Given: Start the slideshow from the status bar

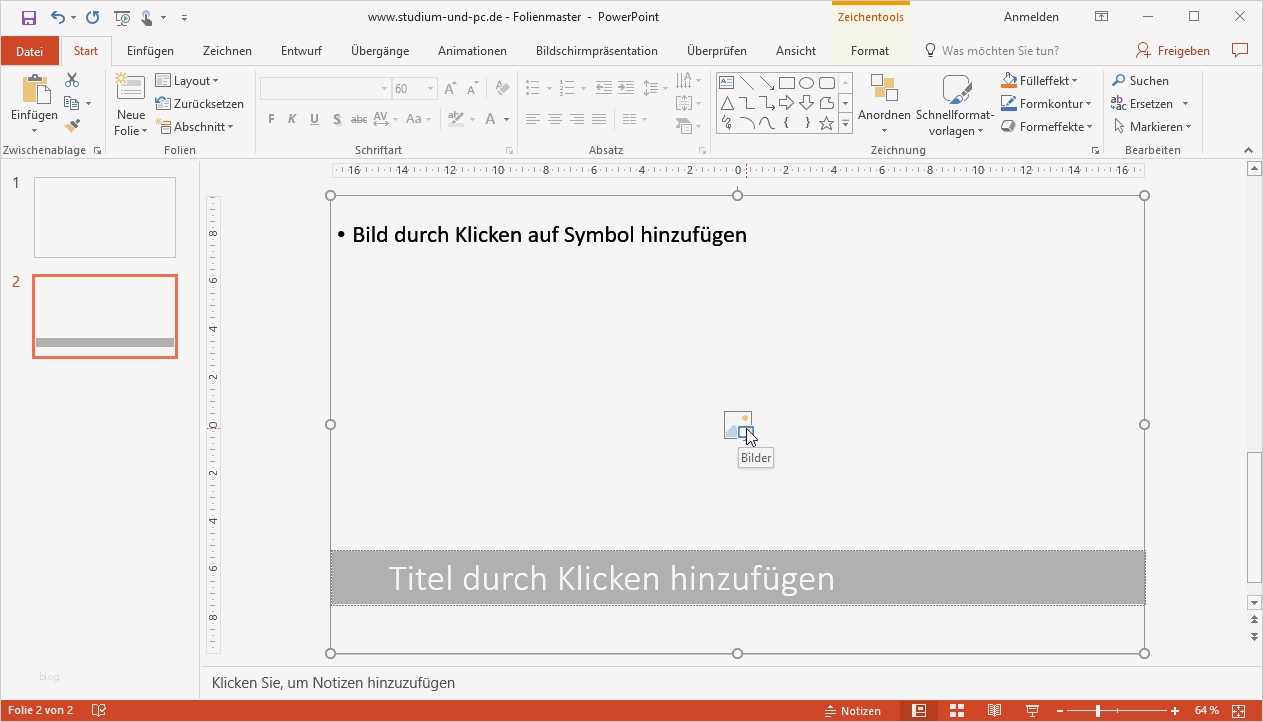Looking at the screenshot, I should [1030, 710].
